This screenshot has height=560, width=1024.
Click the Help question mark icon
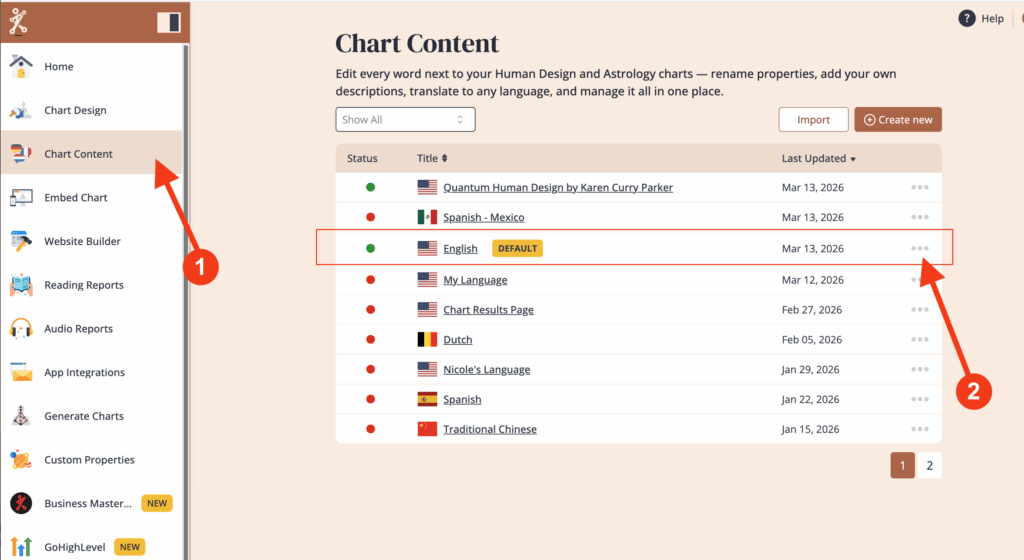tap(966, 18)
